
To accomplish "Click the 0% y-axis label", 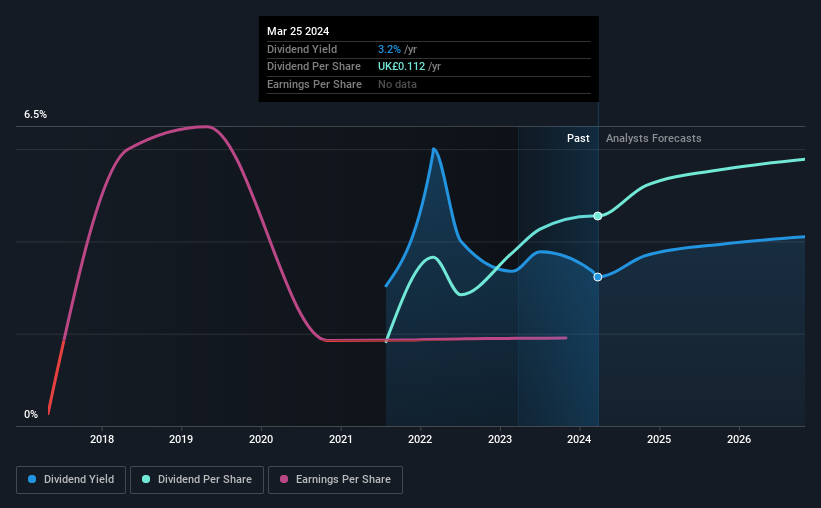I will coord(31,414).
